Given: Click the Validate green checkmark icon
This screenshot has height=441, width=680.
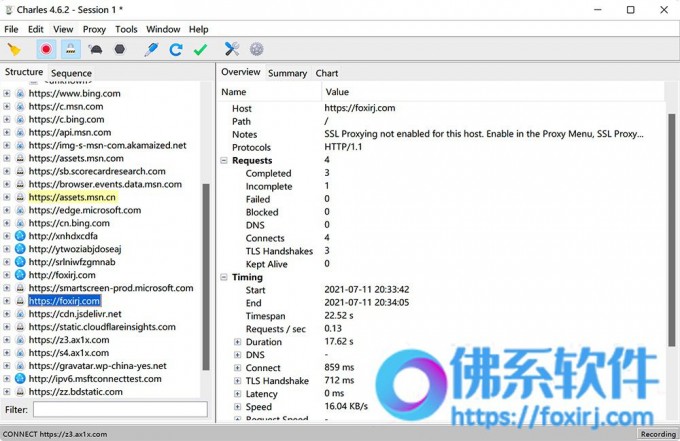Looking at the screenshot, I should [x=200, y=49].
